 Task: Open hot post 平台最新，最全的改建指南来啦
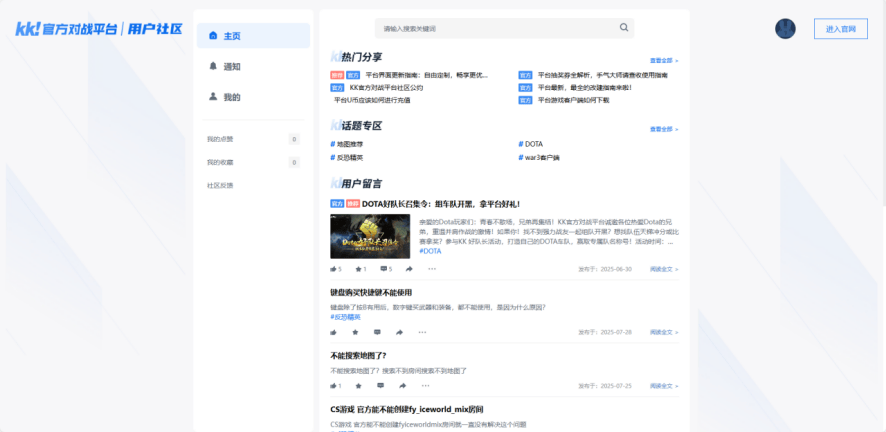[585, 88]
